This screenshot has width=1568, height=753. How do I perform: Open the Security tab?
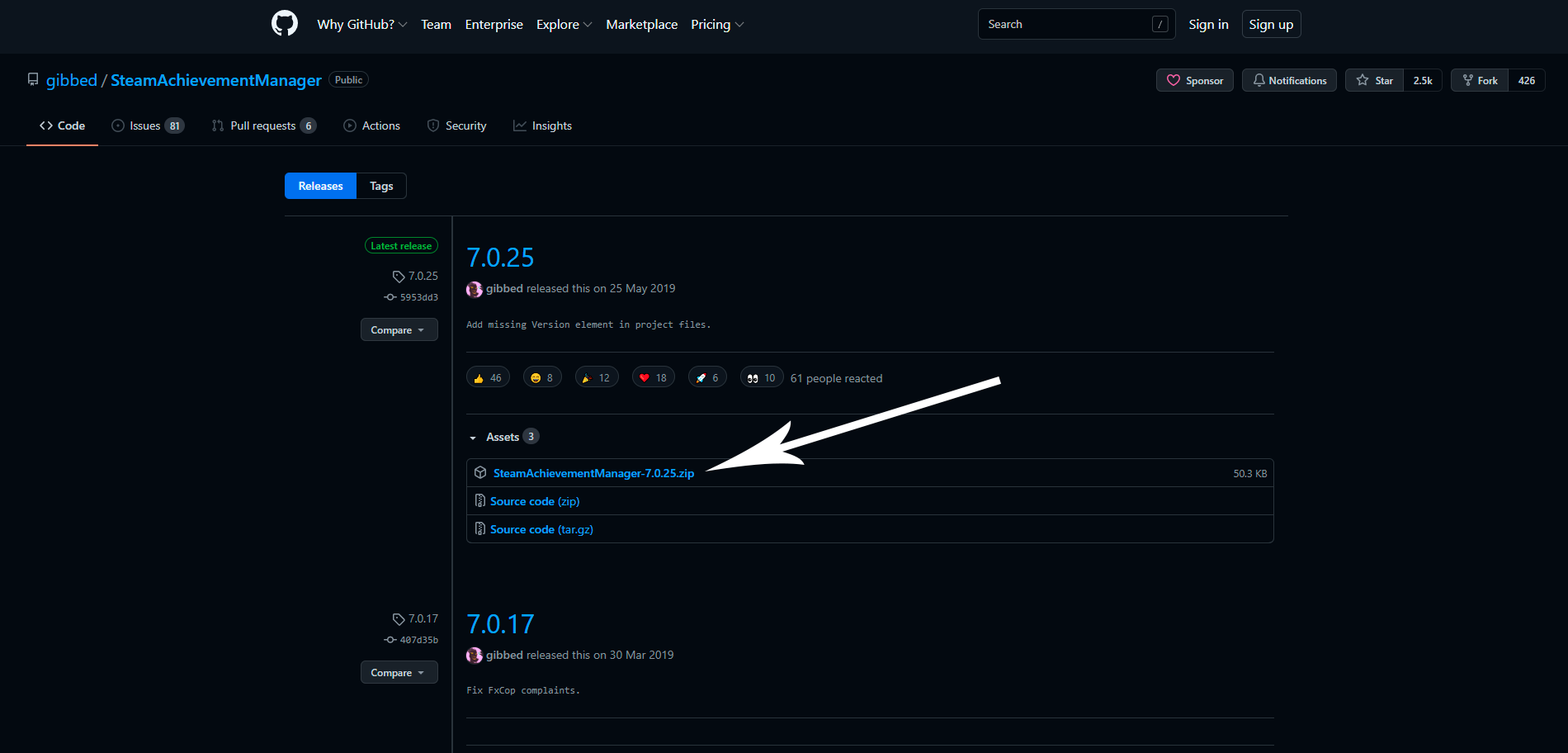coord(456,125)
